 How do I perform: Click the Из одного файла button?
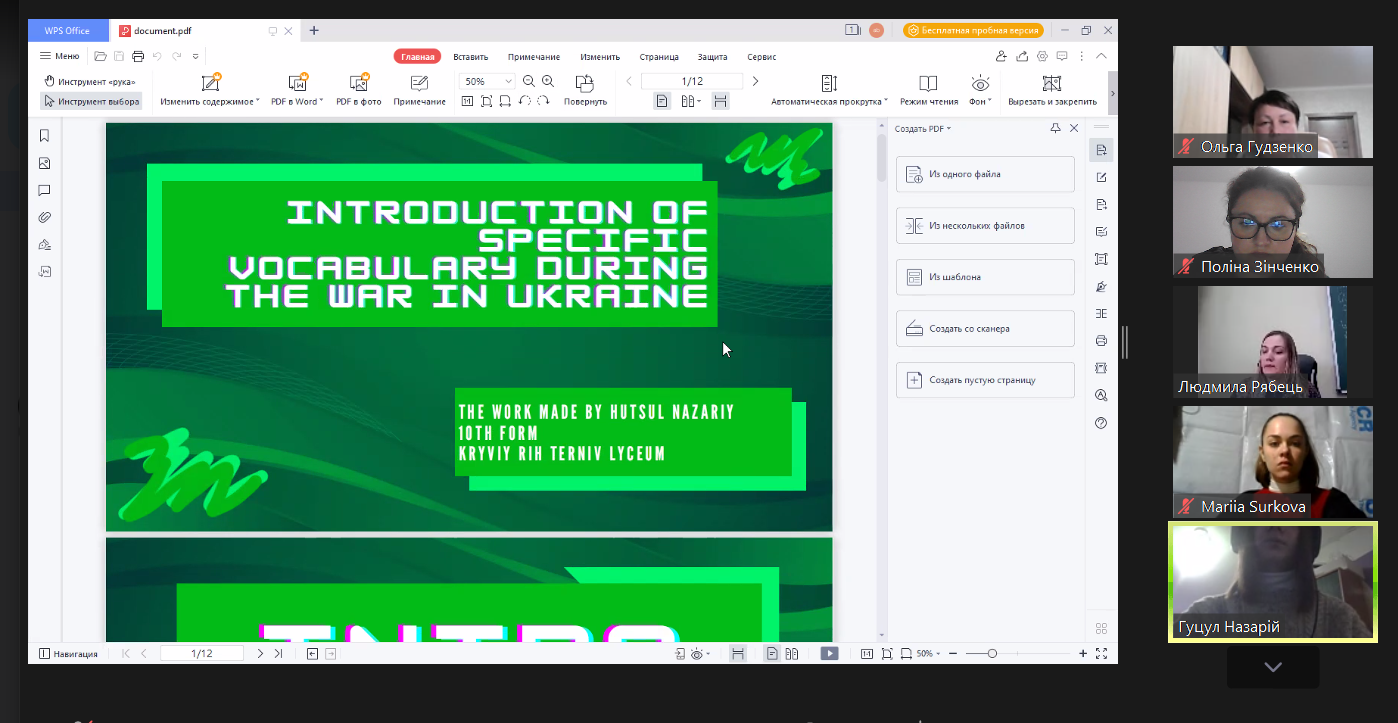coord(985,174)
